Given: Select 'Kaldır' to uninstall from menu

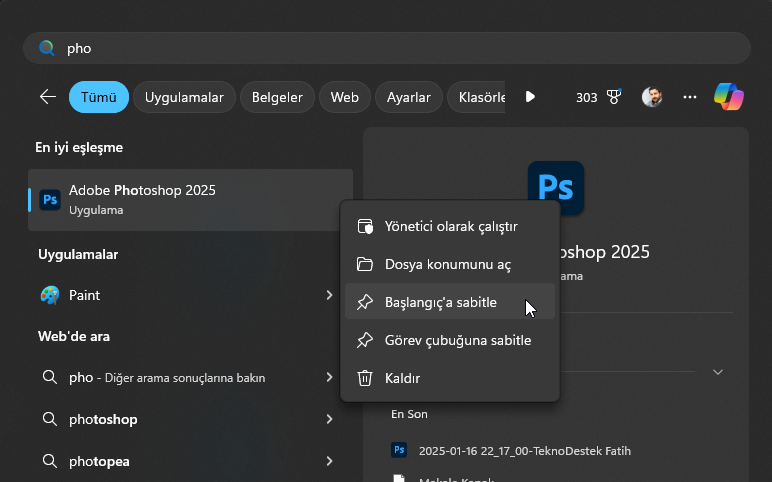Looking at the screenshot, I should [450, 378].
